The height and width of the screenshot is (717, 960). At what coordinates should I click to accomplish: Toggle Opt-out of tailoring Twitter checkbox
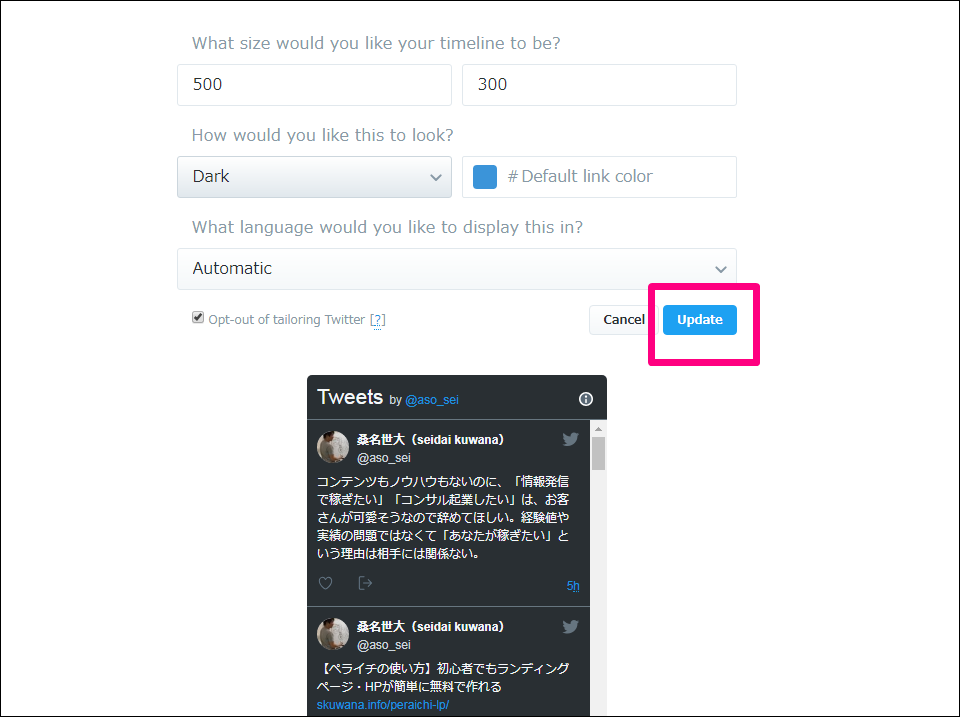198,317
